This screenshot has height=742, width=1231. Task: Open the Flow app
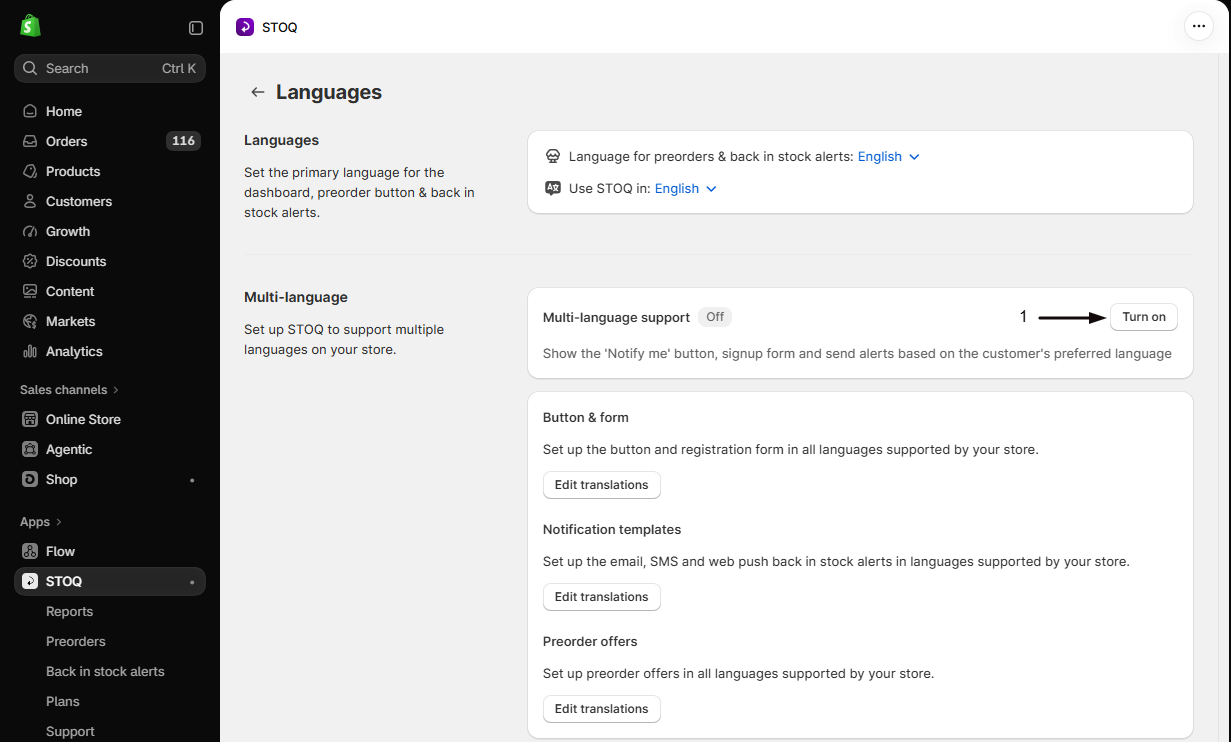pyautogui.click(x=110, y=551)
